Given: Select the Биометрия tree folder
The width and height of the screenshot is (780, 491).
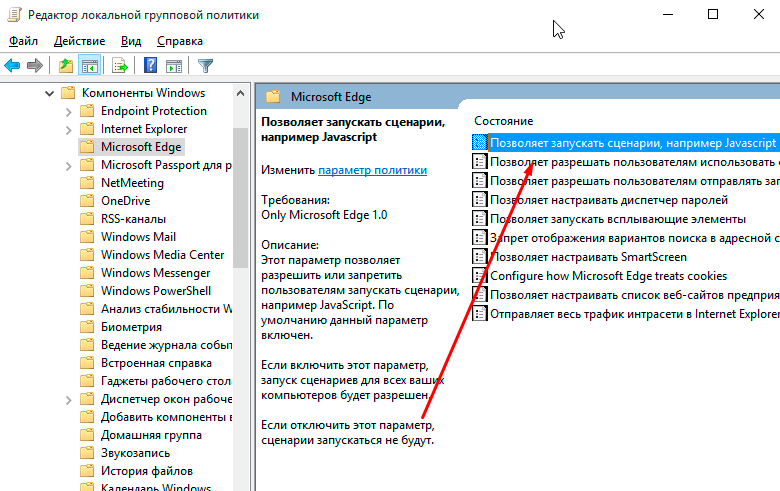Looking at the screenshot, I should (131, 327).
